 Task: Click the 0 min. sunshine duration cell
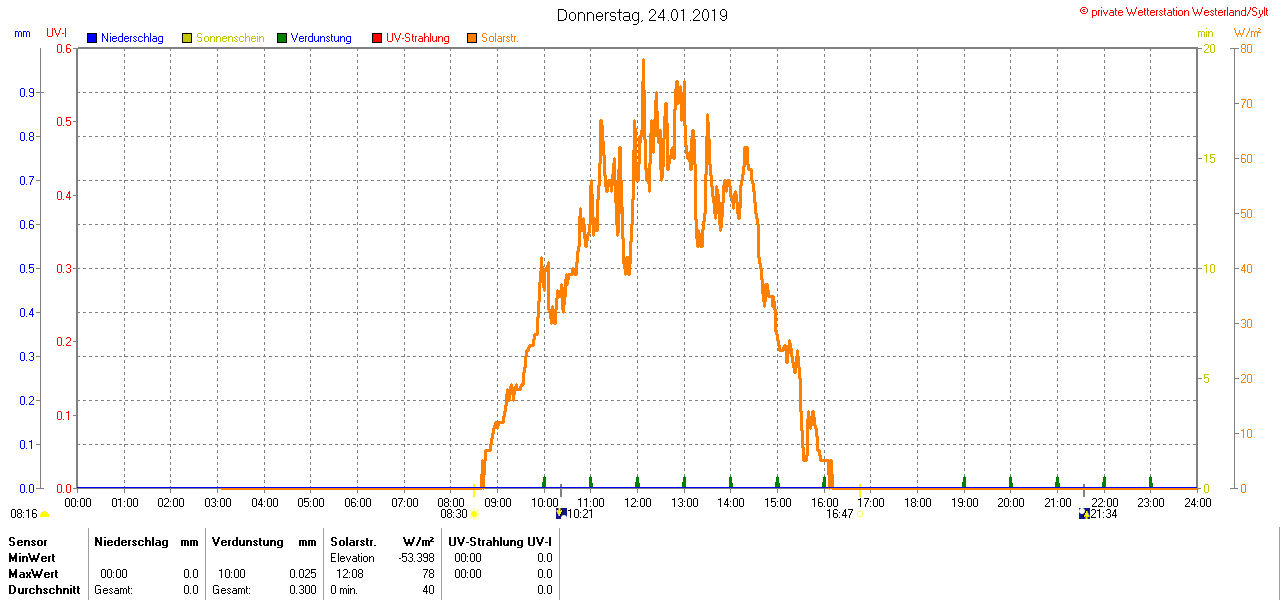tap(344, 590)
